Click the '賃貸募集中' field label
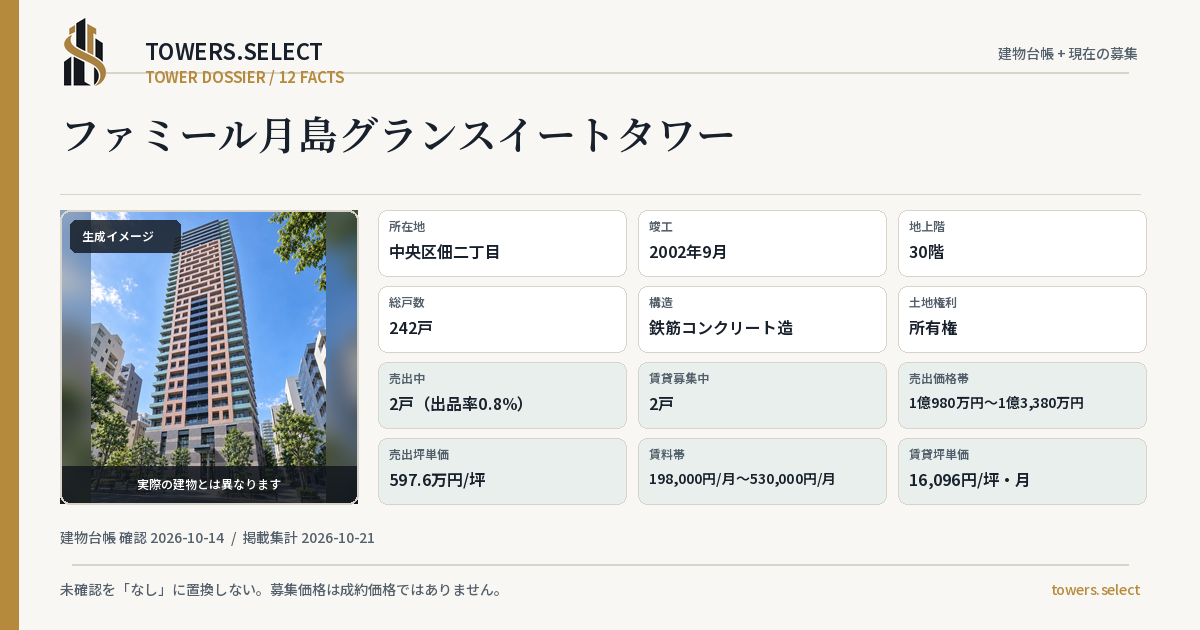1200x630 pixels. [x=679, y=379]
